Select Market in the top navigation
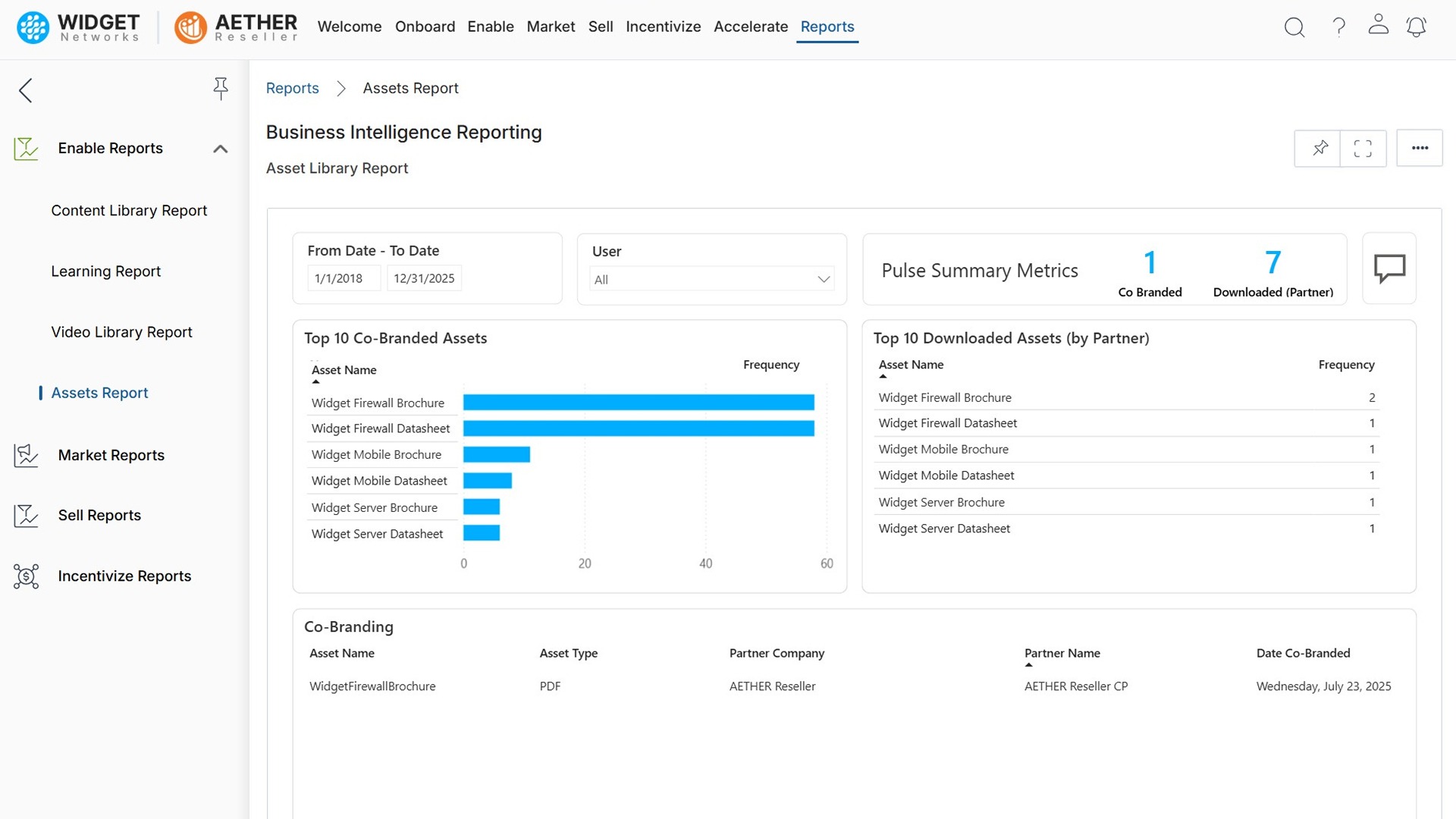1456x819 pixels. pos(551,27)
